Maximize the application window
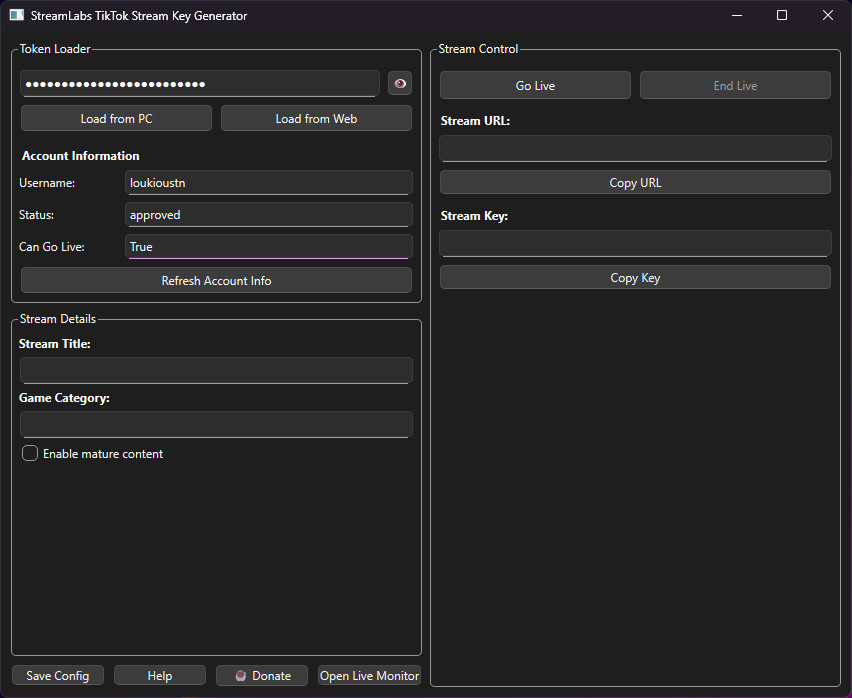Image resolution: width=852 pixels, height=698 pixels. tap(782, 15)
